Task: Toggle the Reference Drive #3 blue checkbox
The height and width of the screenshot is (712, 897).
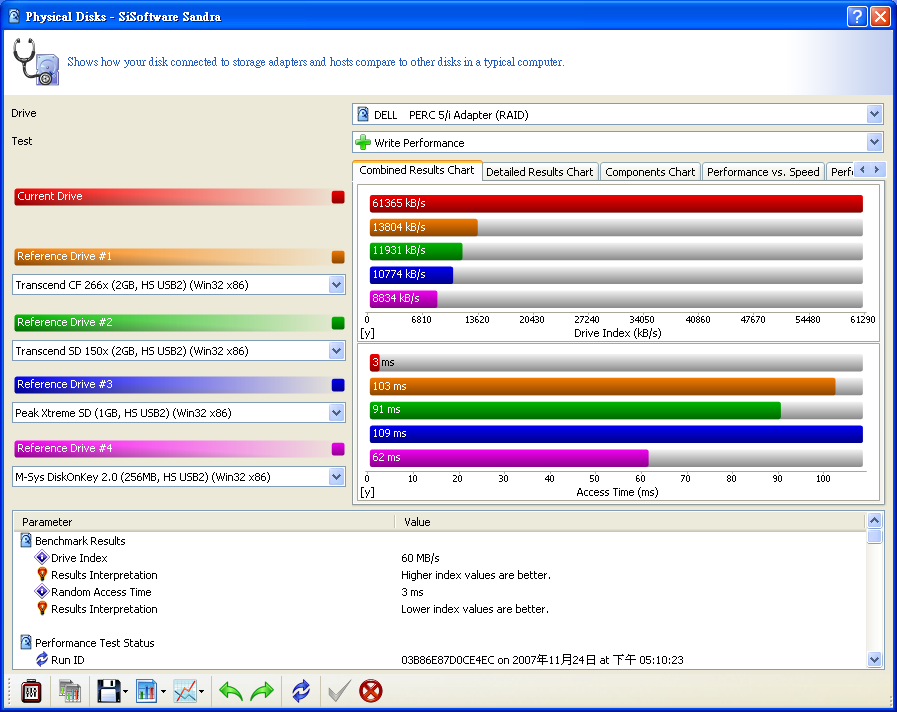Action: point(338,385)
